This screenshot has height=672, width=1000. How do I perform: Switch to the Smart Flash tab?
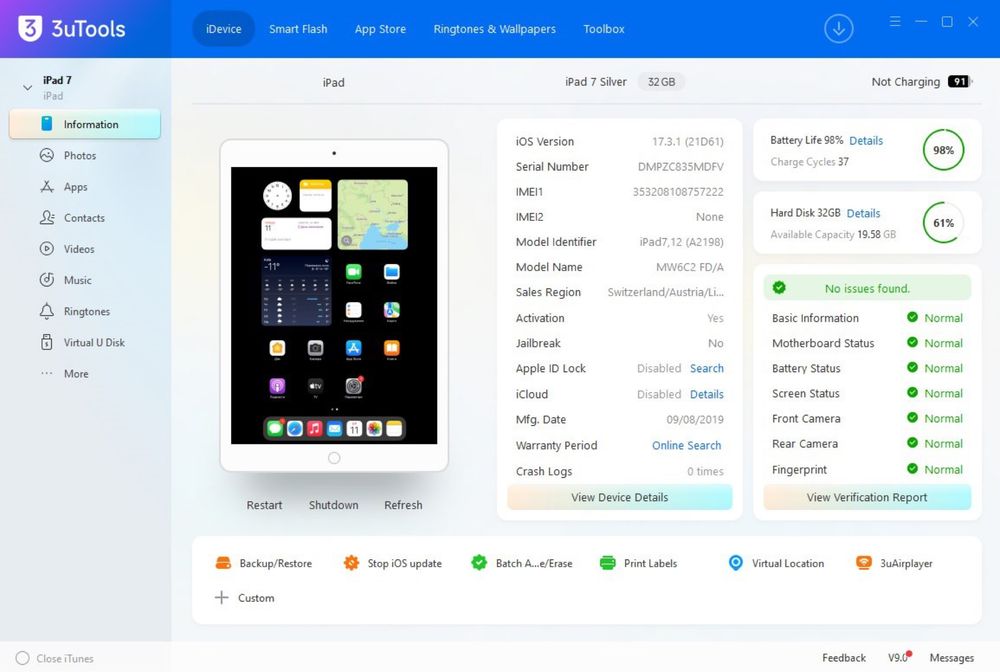(x=298, y=29)
